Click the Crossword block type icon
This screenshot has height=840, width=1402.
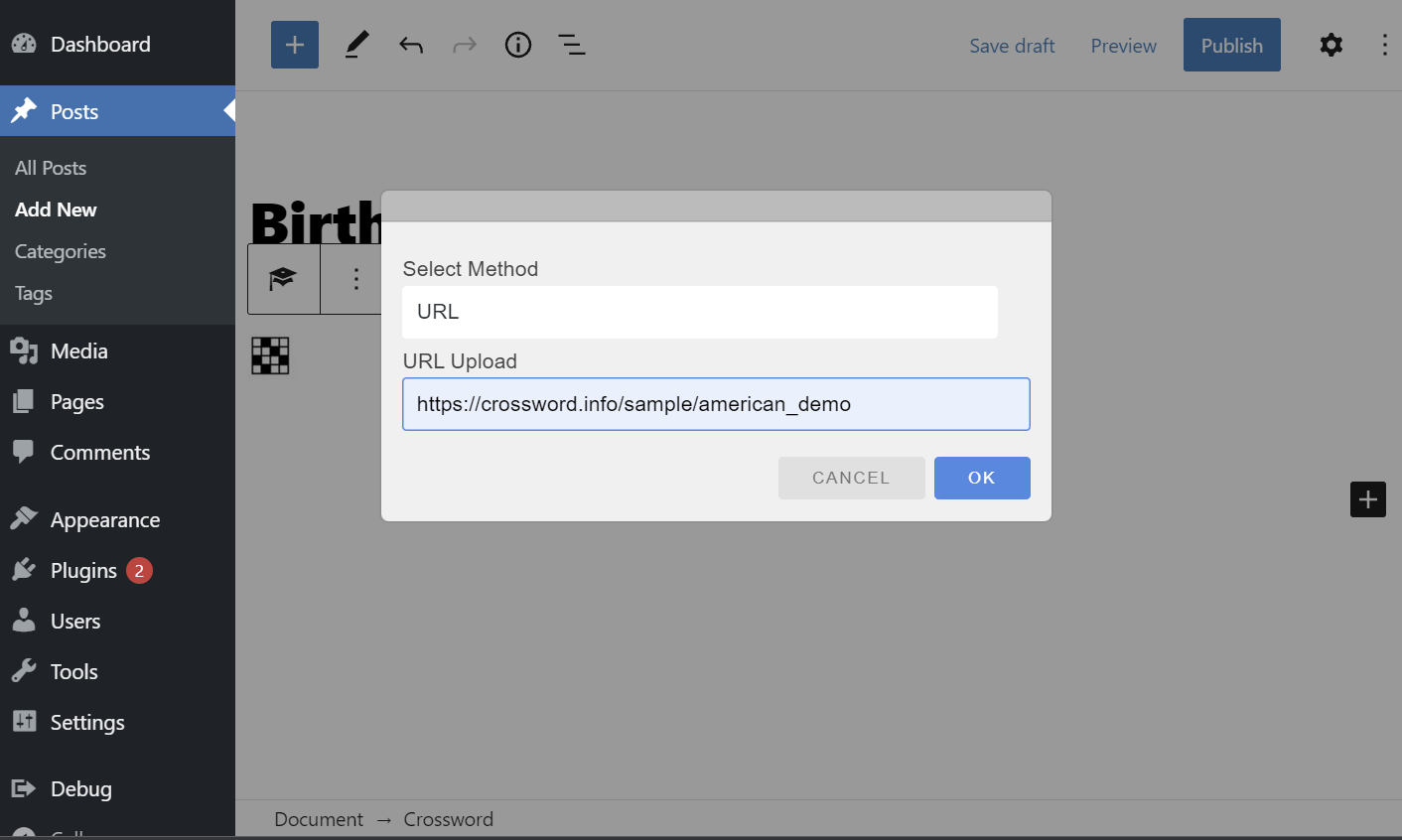(x=283, y=279)
